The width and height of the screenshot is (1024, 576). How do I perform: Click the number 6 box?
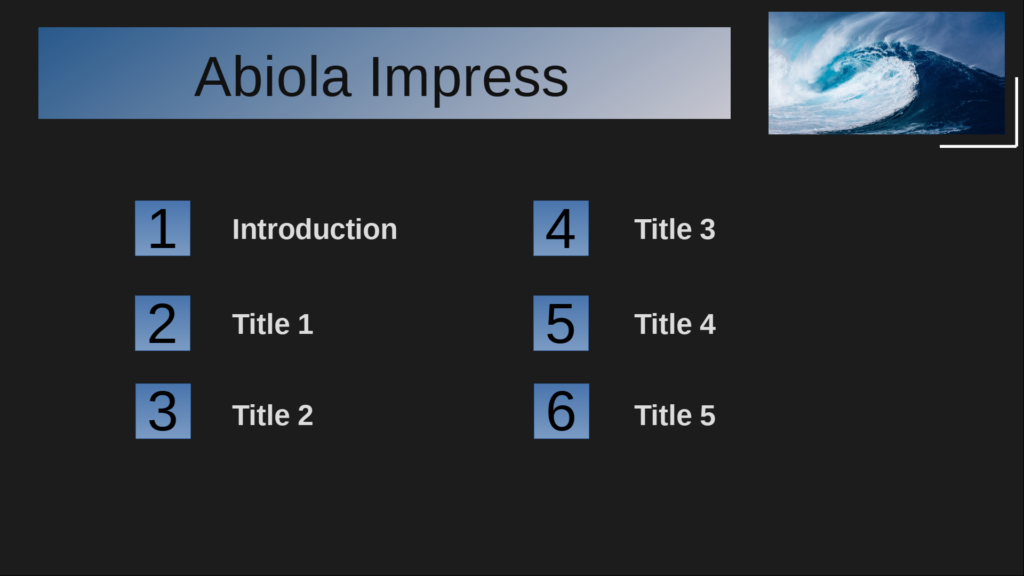click(x=560, y=411)
